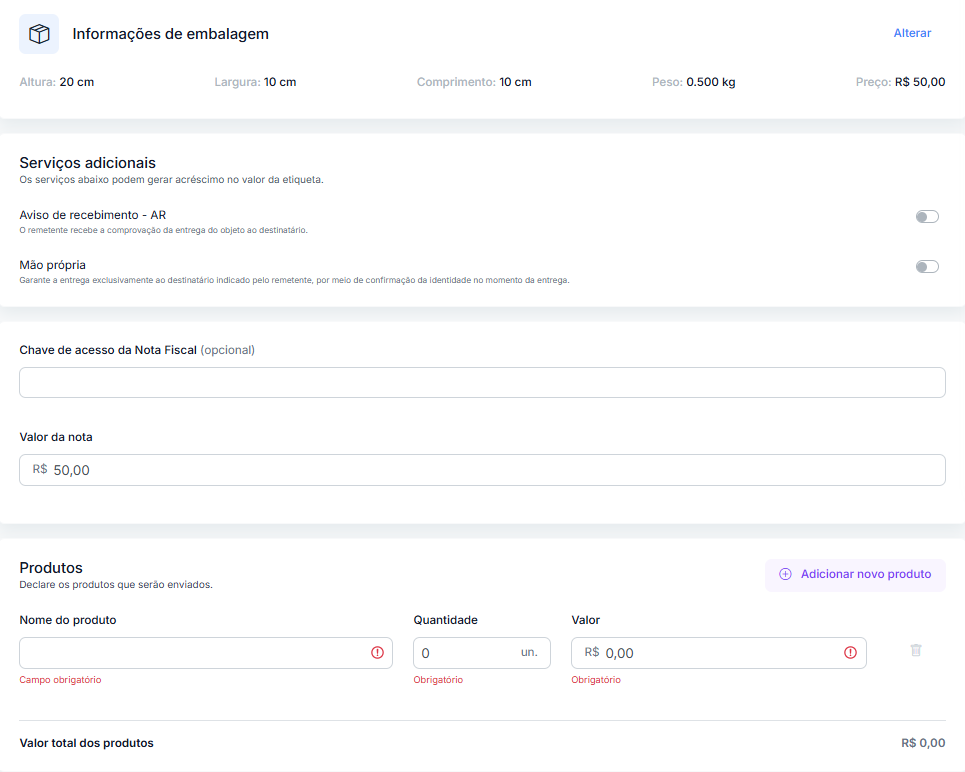
Task: Open Alterar to edit packaging info
Action: [x=912, y=33]
